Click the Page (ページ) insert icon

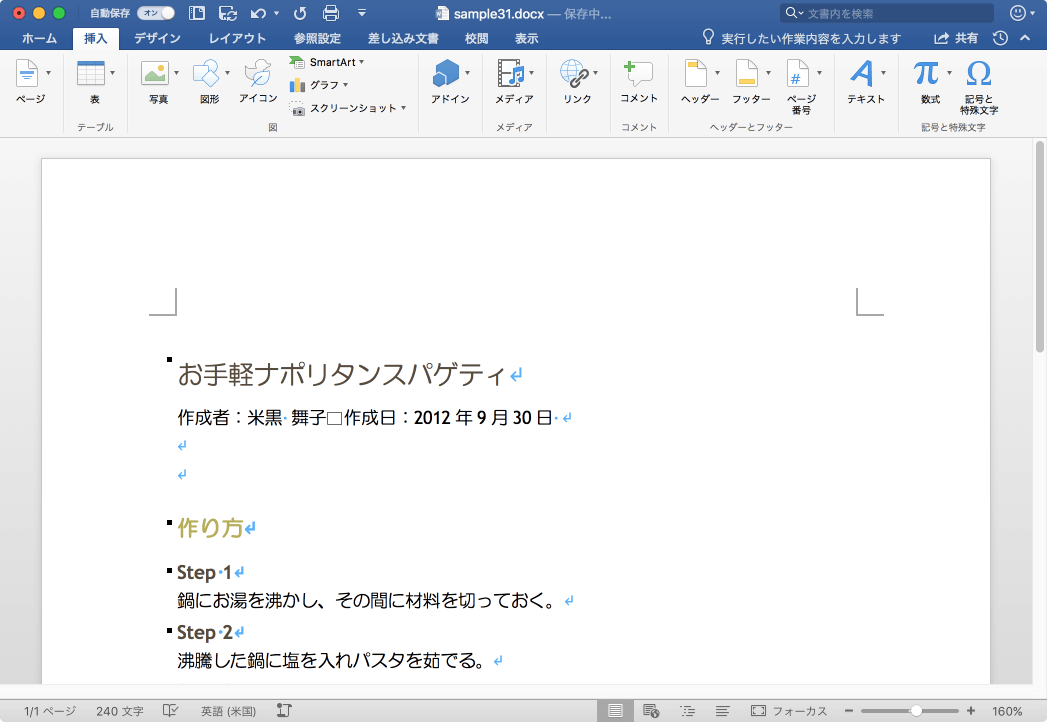tap(27, 74)
